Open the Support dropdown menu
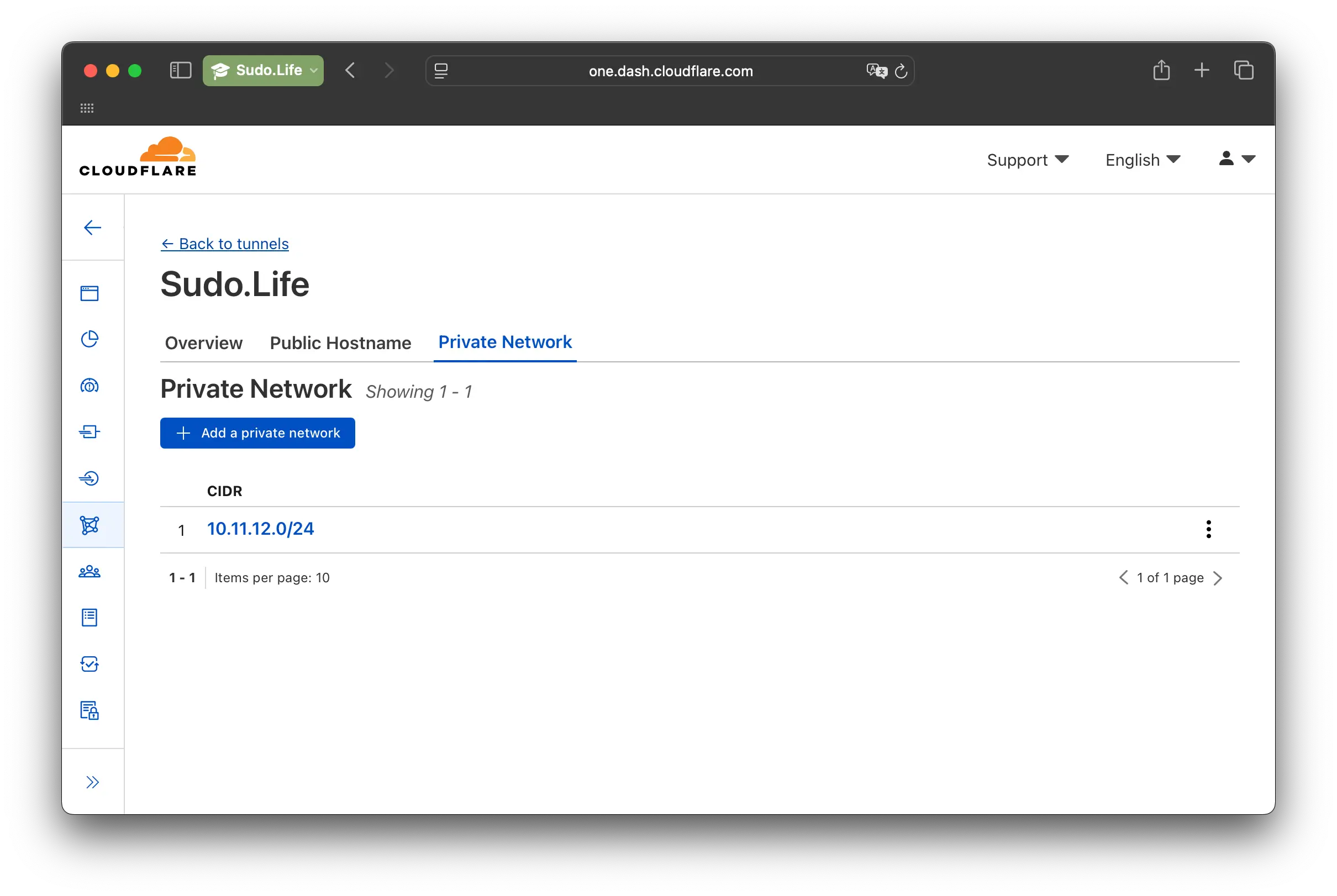 coord(1027,160)
